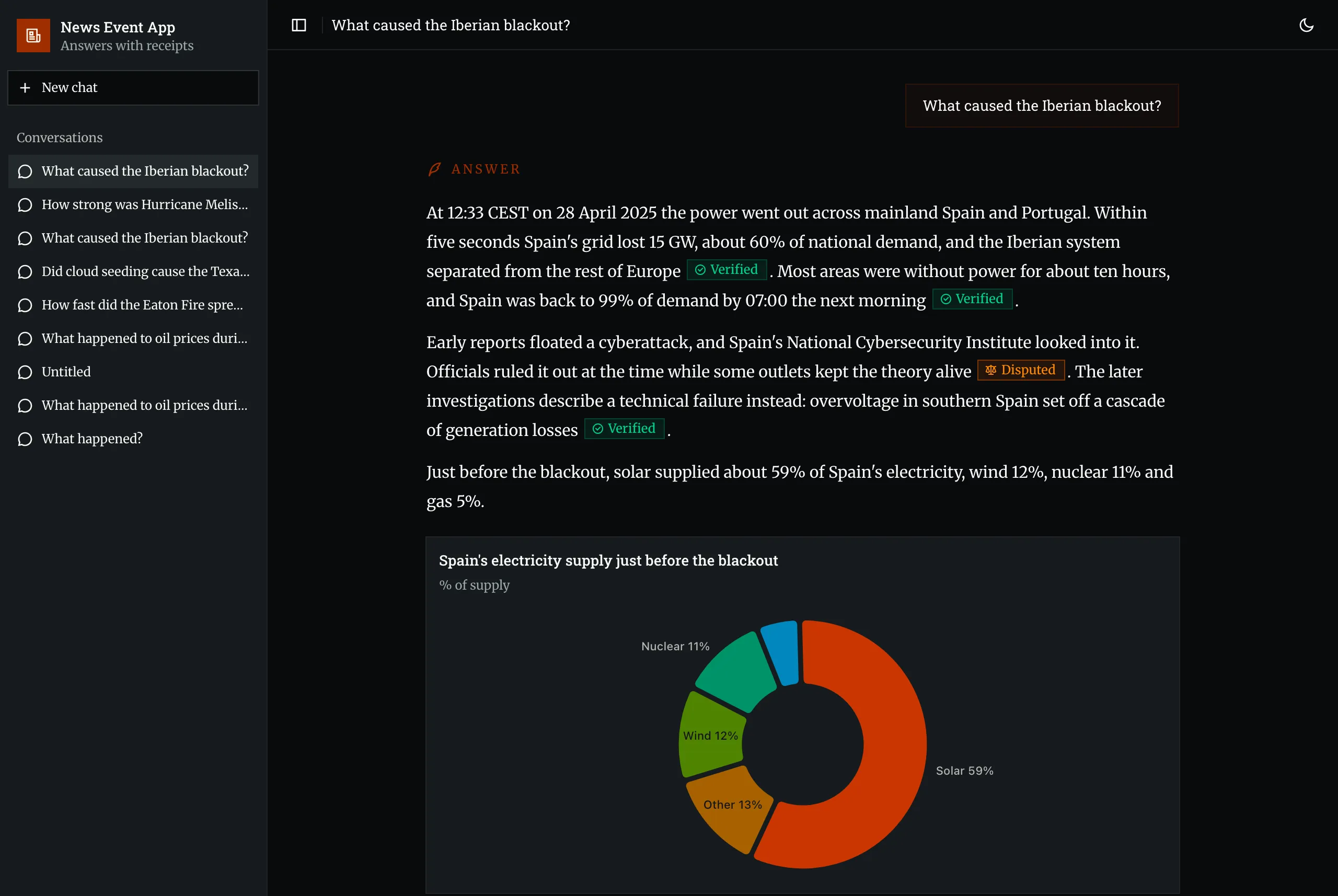Click the News Event App logo icon
Viewport: 1338px width, 896px height.
pyautogui.click(x=33, y=36)
